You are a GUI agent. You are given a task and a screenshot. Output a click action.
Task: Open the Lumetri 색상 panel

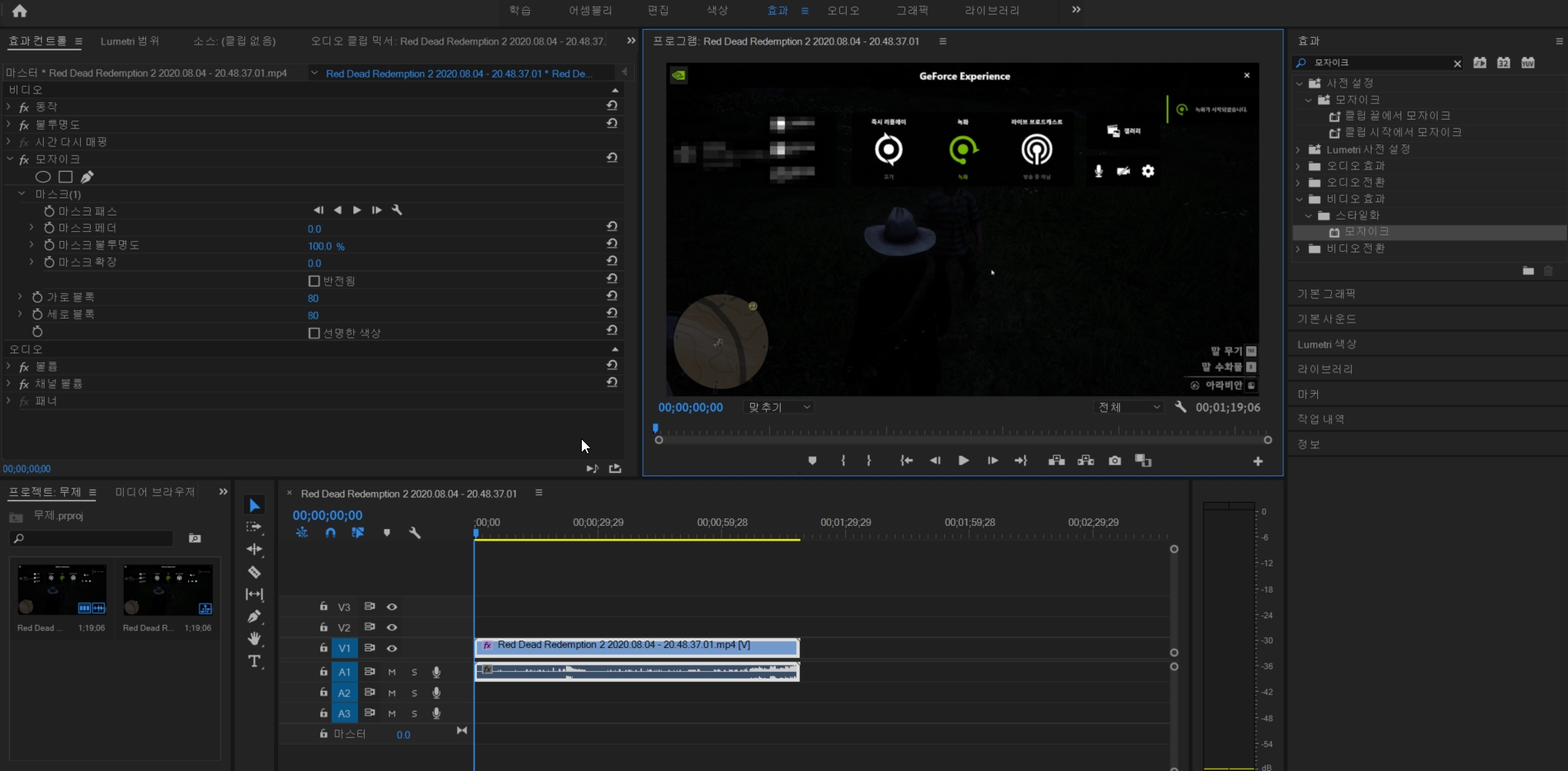tap(1326, 344)
